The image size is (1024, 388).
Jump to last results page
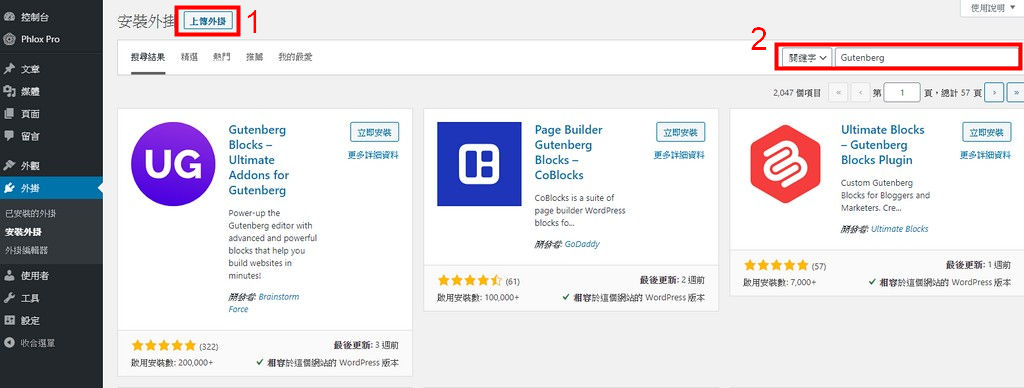[x=1015, y=93]
